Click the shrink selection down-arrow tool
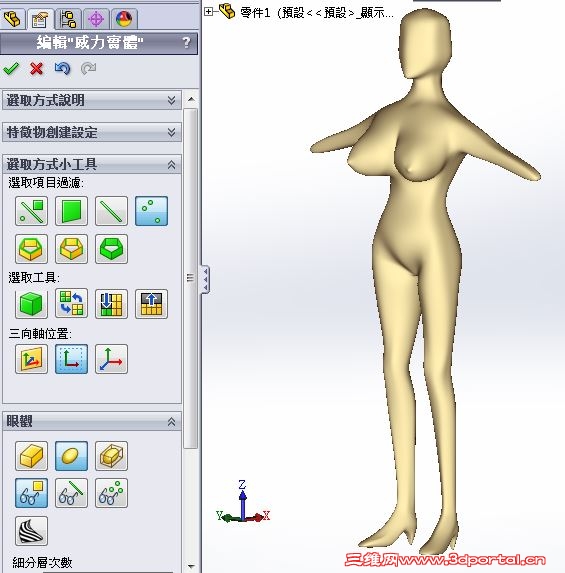The height and width of the screenshot is (573, 565). [111, 304]
